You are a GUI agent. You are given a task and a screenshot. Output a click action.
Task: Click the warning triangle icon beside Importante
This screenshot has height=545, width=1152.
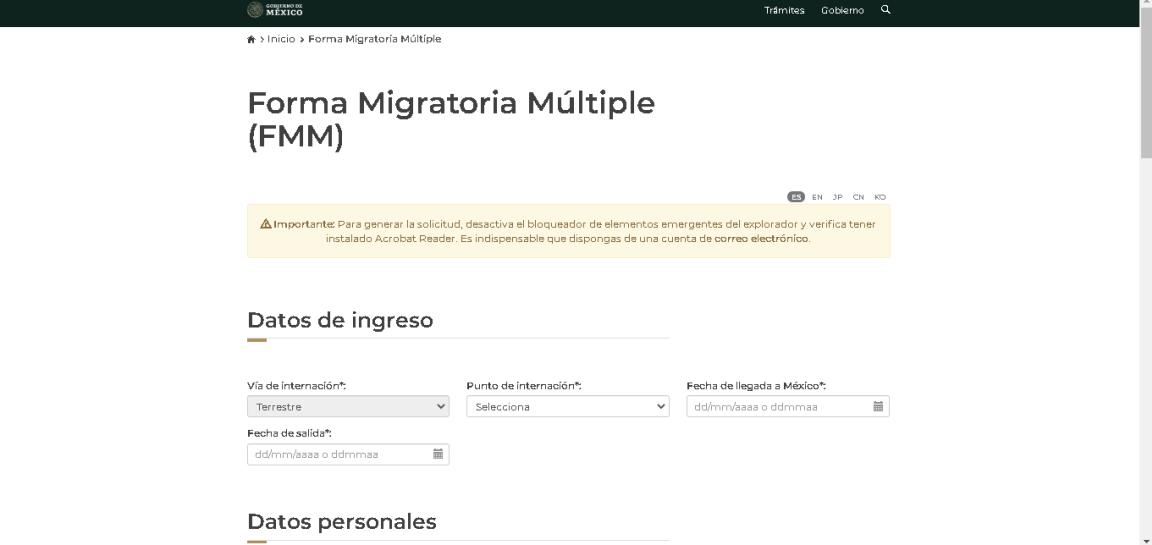click(265, 224)
